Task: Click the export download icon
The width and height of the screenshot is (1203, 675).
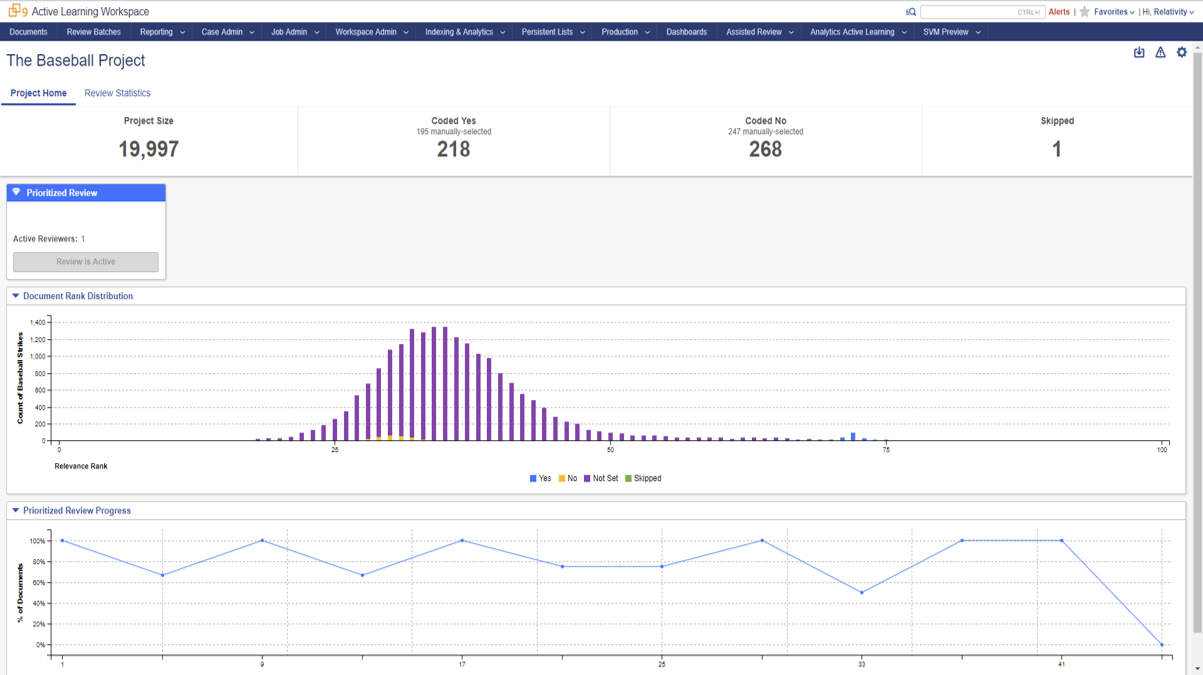Action: [1139, 52]
